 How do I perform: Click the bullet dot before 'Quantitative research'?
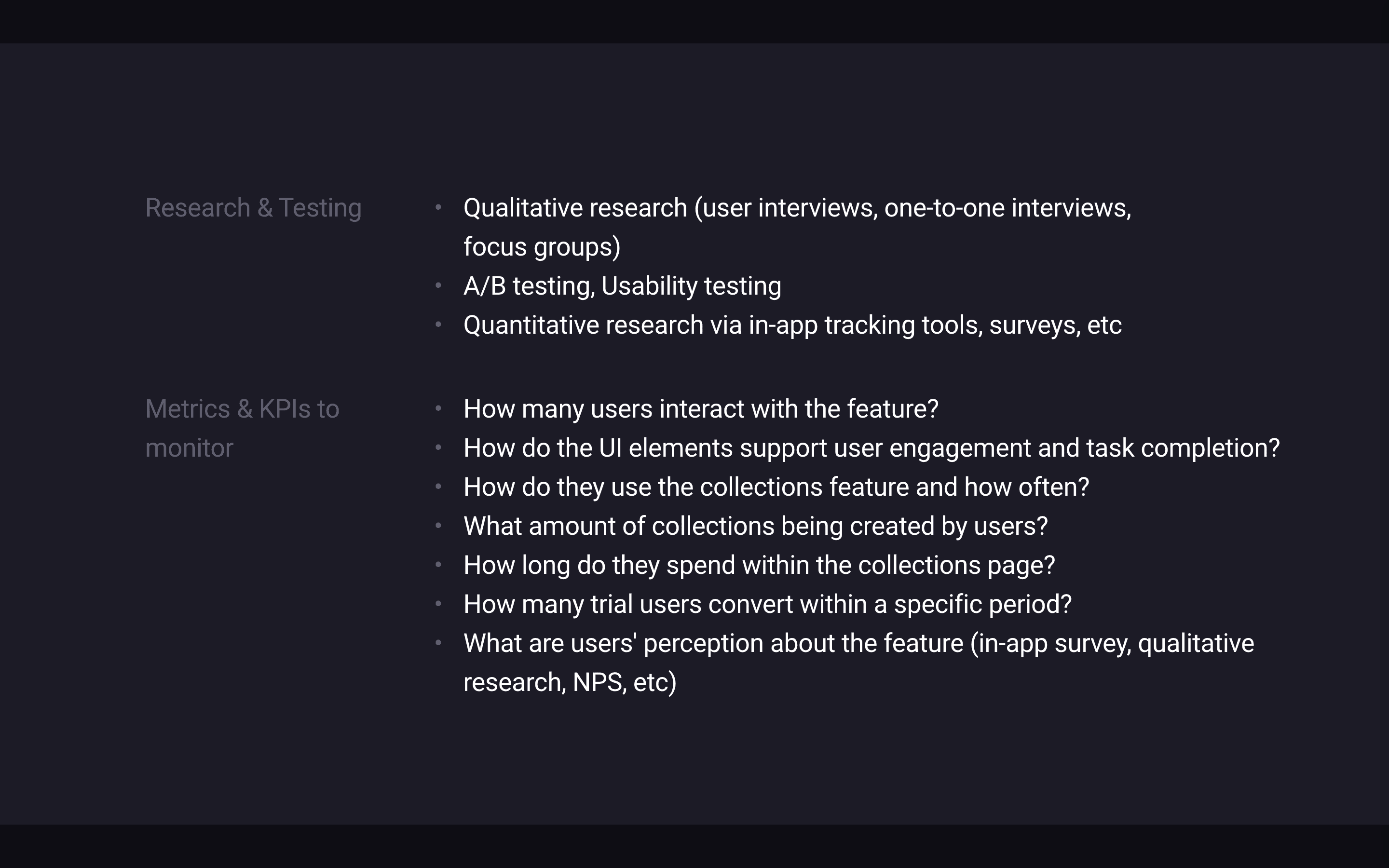point(438,325)
